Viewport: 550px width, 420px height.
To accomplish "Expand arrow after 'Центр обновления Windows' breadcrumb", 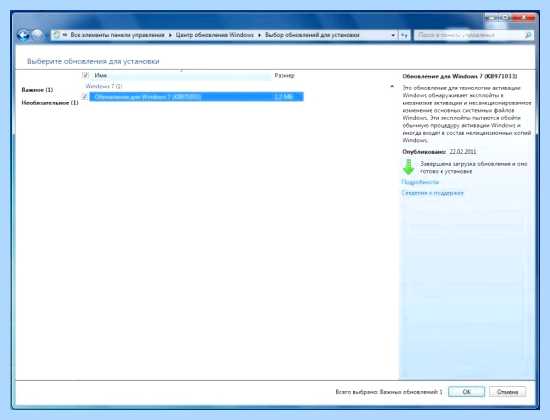I will pyautogui.click(x=260, y=35).
